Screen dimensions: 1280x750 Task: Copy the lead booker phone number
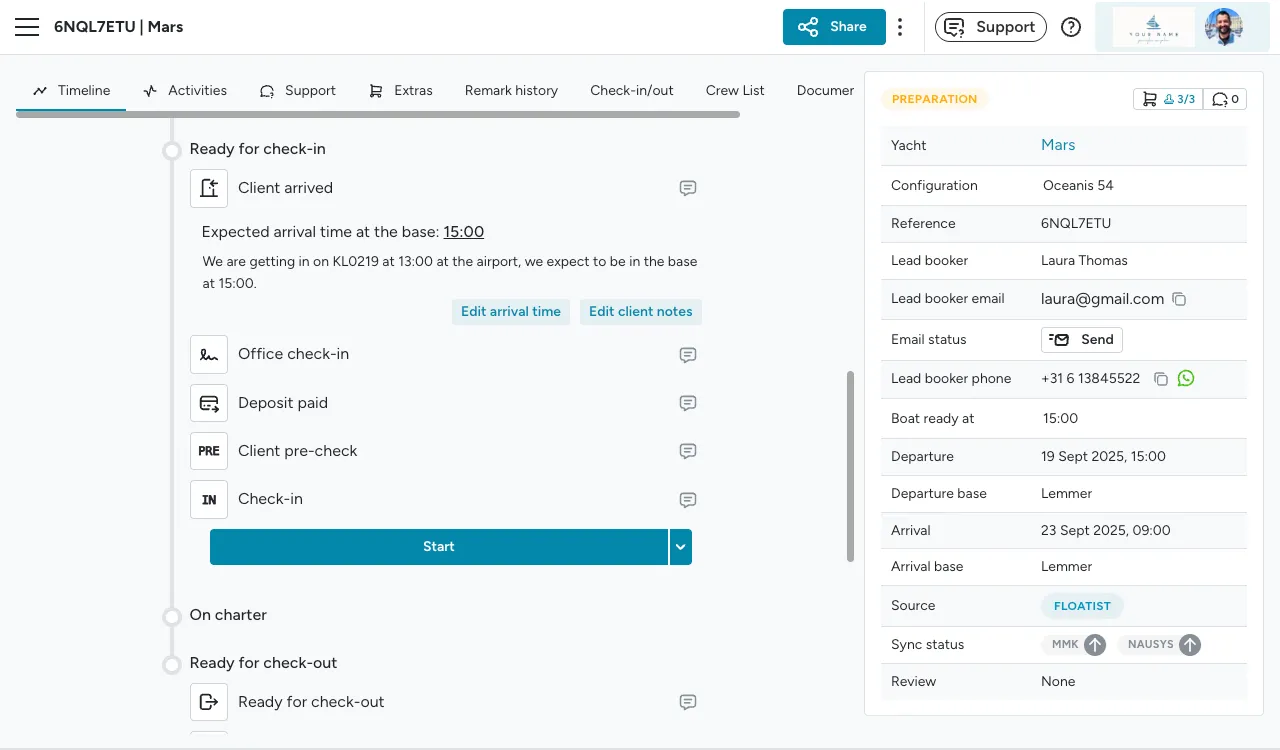point(1161,379)
